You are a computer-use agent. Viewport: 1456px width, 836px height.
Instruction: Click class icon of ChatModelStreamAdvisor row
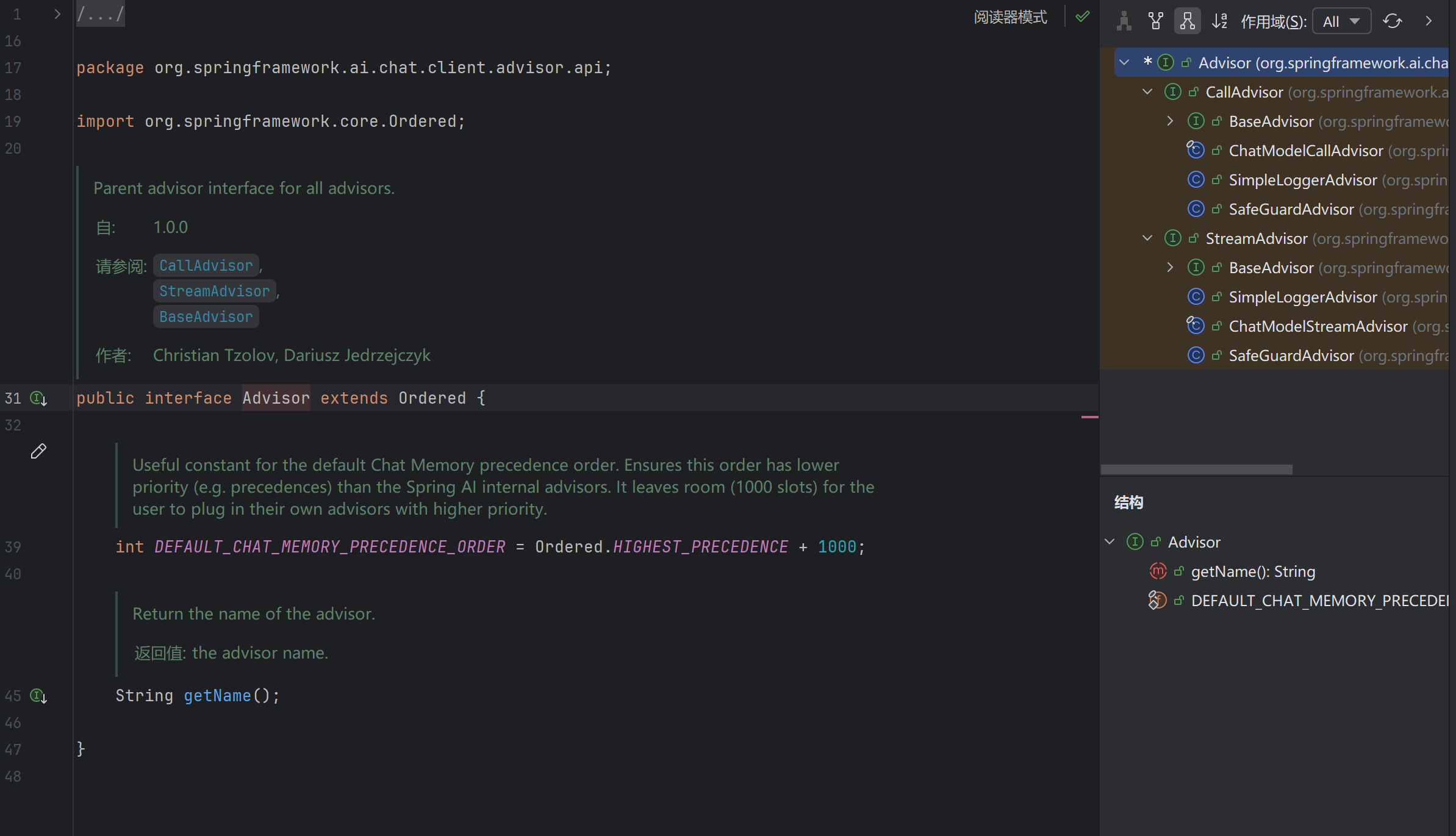tap(1196, 326)
